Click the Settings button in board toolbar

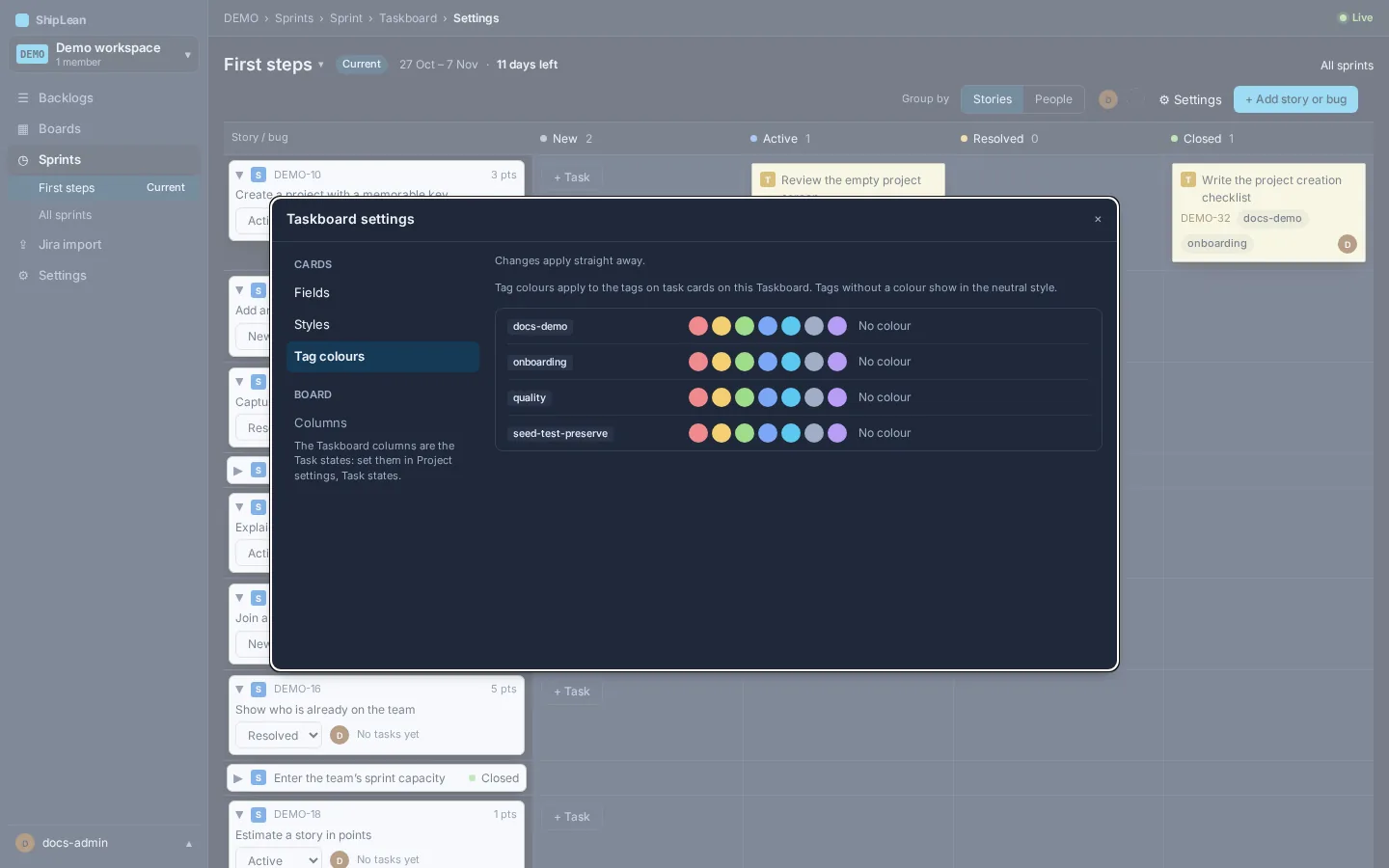(1190, 100)
